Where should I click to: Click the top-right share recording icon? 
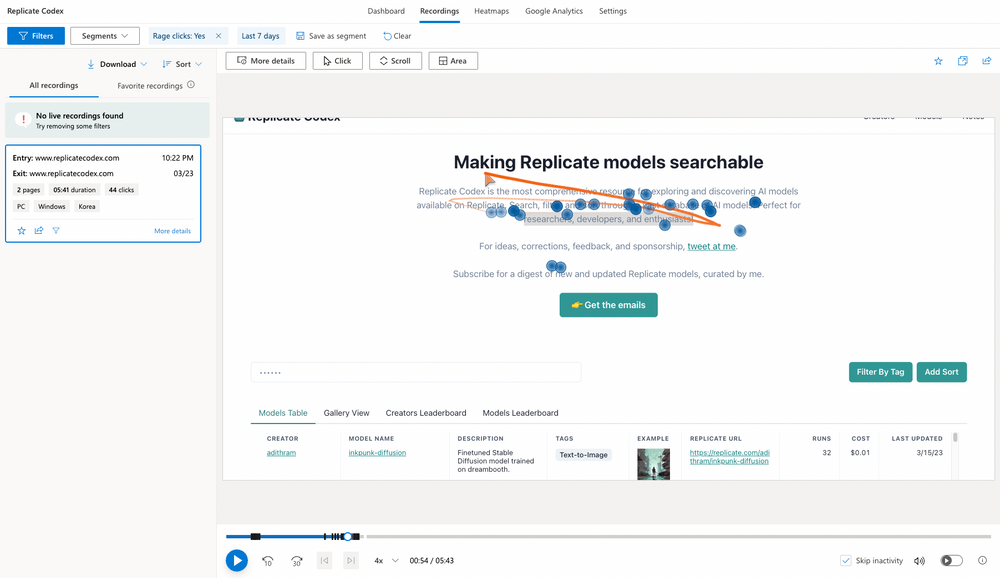987,61
